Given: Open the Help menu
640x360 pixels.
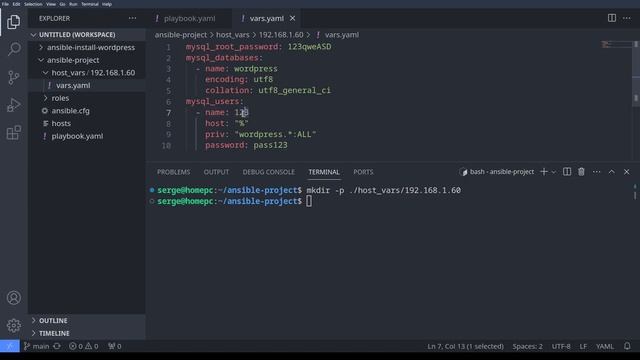Looking at the screenshot, I should click(x=107, y=4).
